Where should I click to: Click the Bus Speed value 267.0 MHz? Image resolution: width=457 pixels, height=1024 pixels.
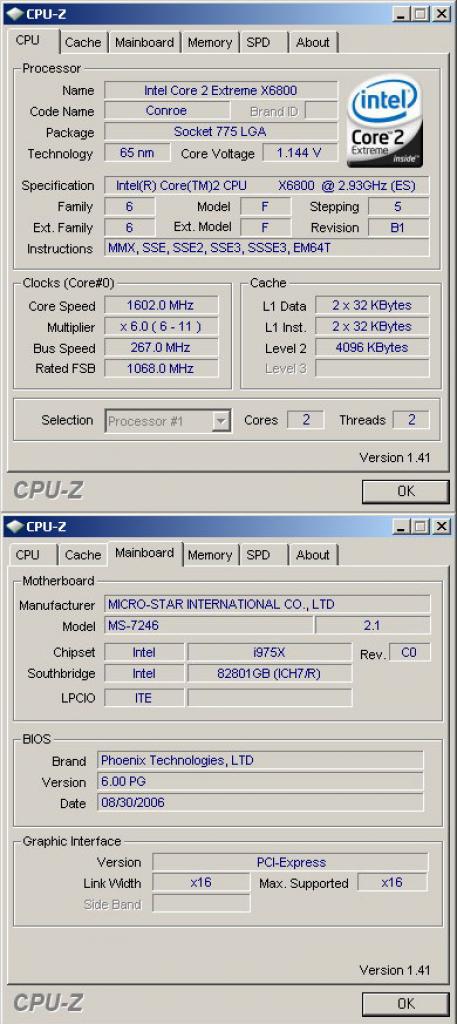click(x=161, y=347)
